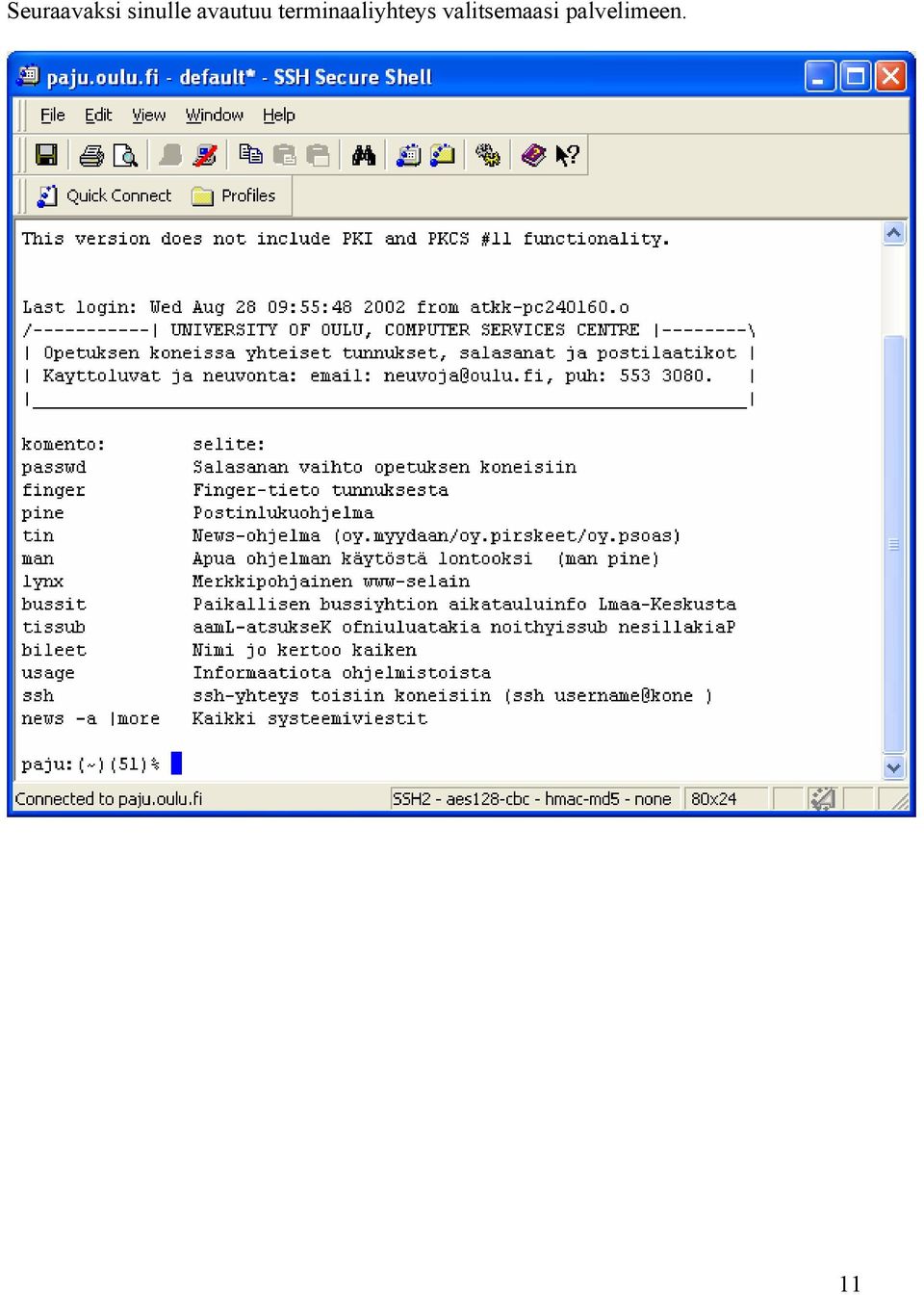The image size is (924, 1295).
Task: Click the Save toolbar icon
Action: point(46,155)
